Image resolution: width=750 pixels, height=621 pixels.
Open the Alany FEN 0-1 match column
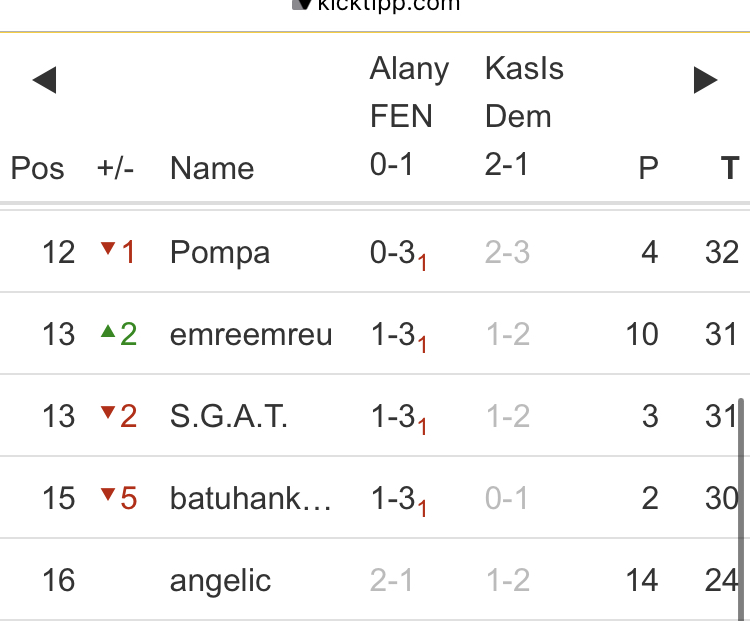tap(408, 116)
